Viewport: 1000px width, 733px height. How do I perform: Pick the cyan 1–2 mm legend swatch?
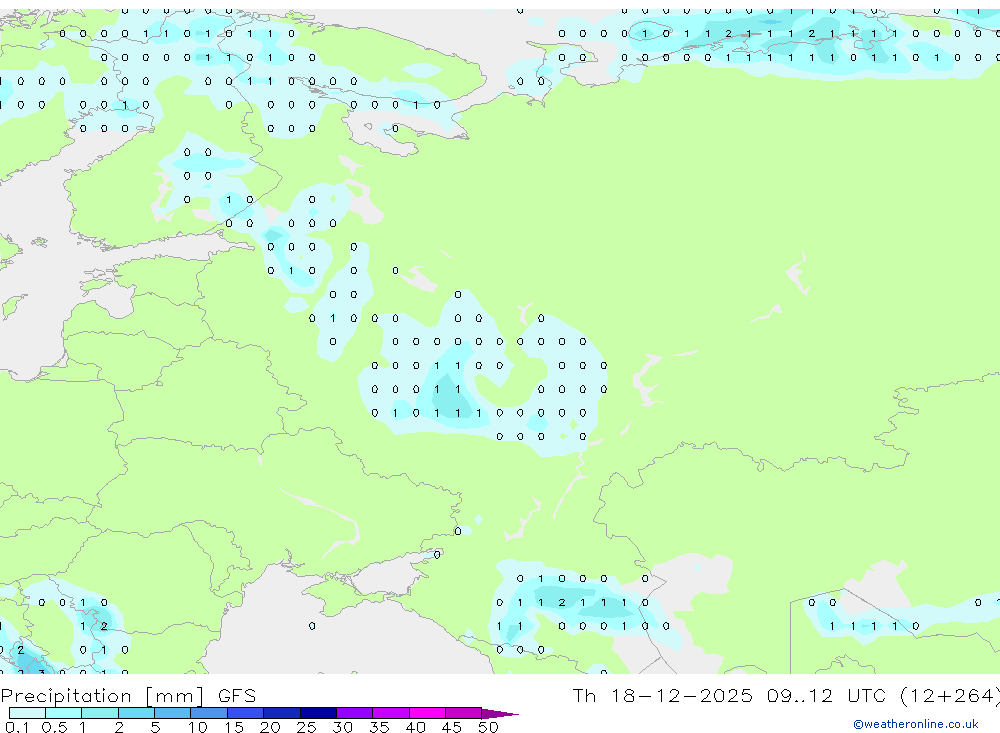point(100,713)
